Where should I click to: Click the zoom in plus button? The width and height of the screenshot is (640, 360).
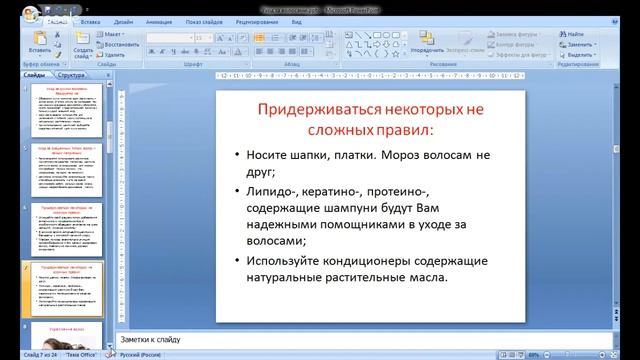[602, 355]
